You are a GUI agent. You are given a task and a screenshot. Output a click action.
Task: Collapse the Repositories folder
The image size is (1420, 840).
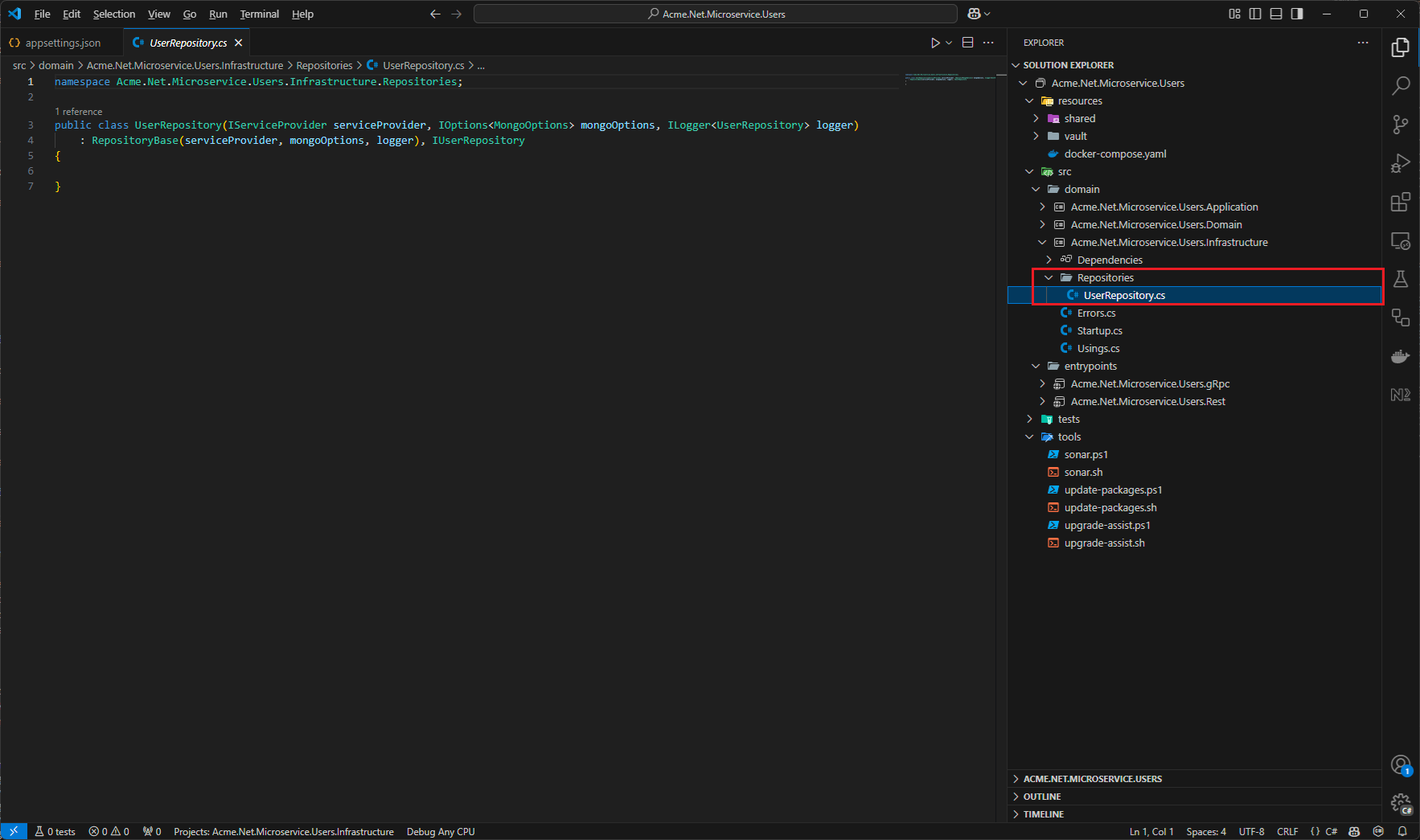[x=1049, y=277]
